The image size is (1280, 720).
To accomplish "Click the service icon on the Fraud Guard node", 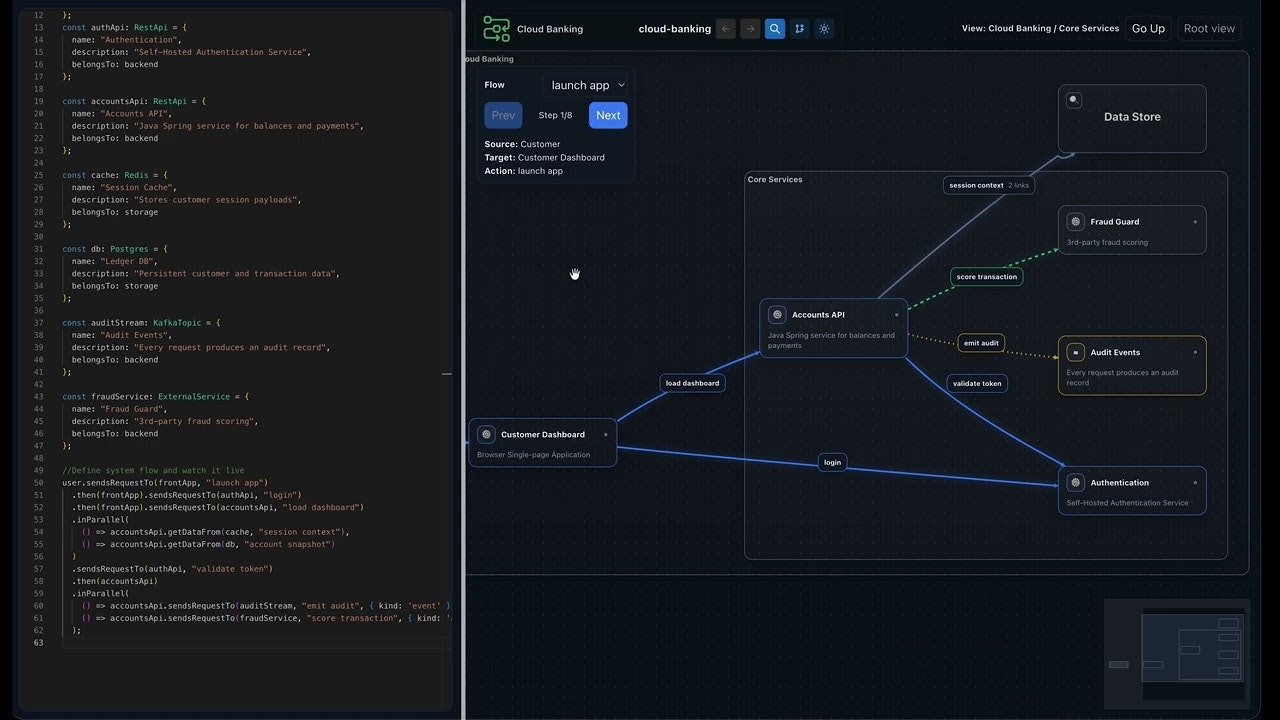I will 1075,221.
